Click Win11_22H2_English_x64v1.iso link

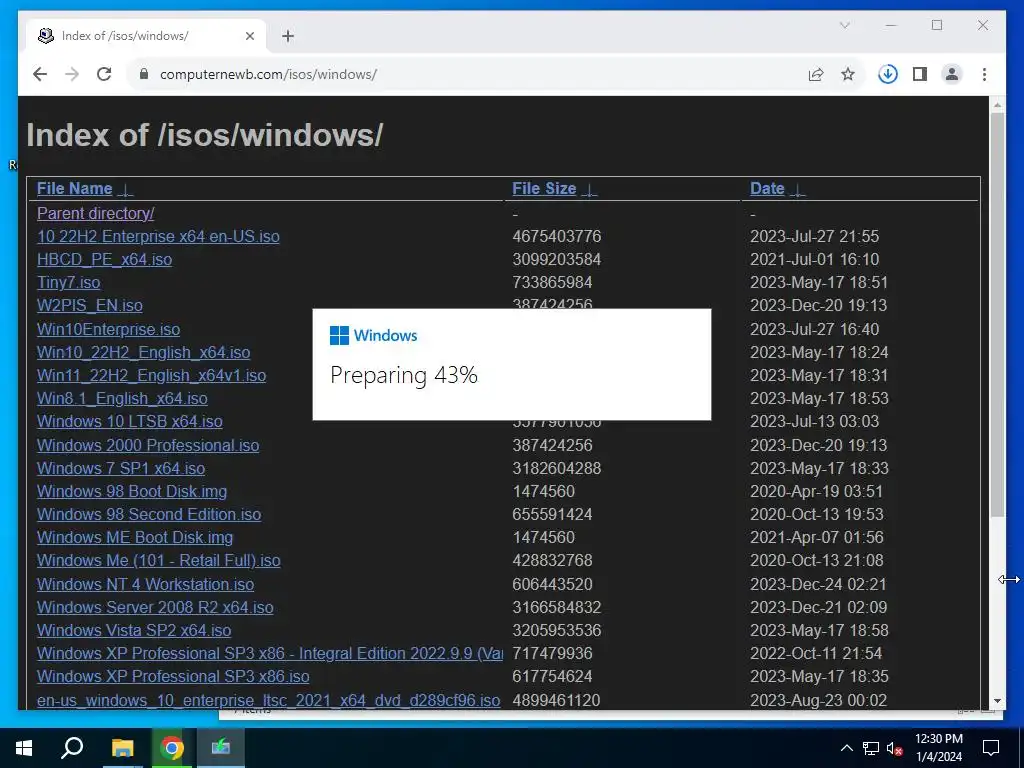[152, 375]
